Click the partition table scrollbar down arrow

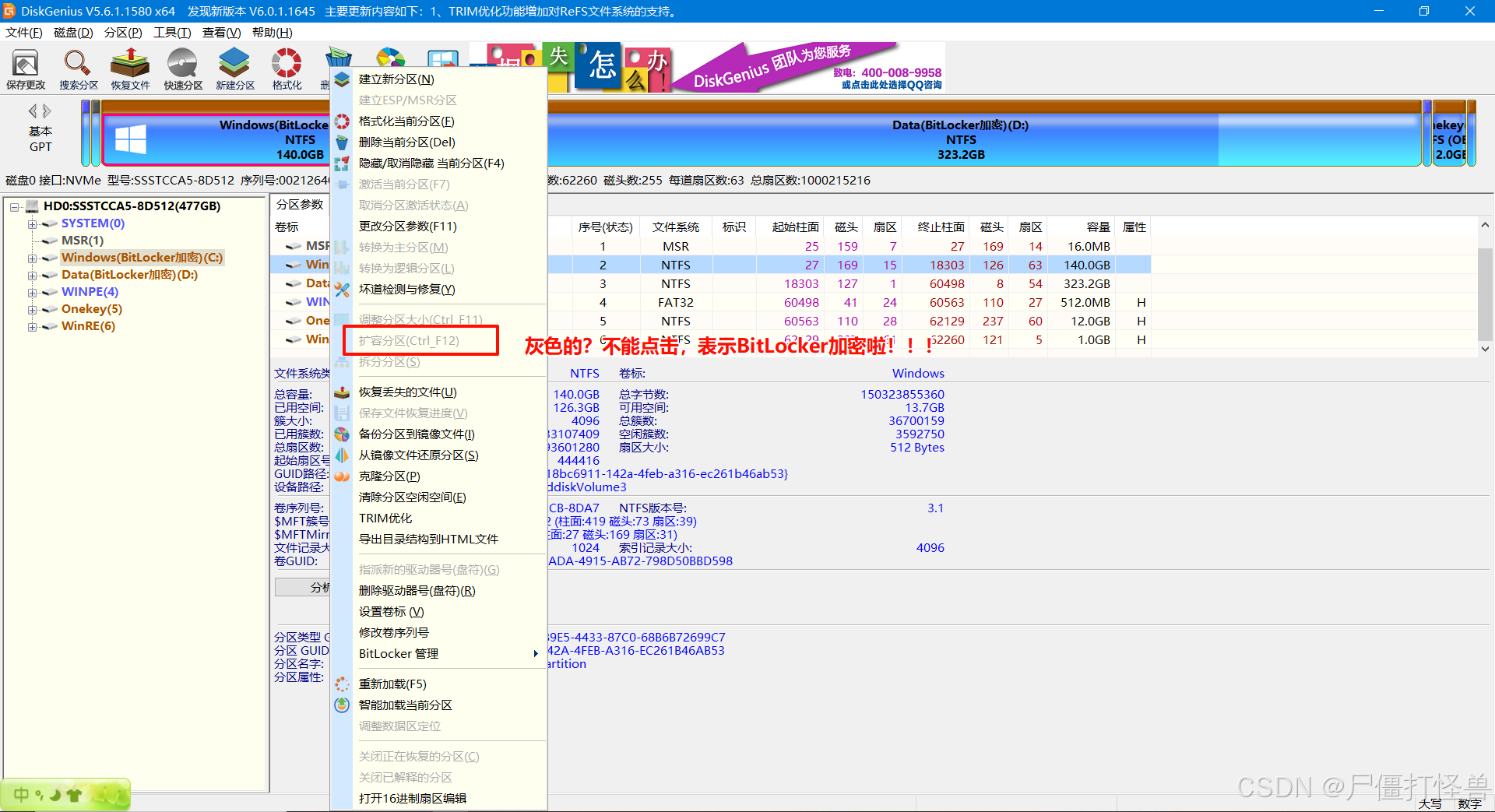pyautogui.click(x=1485, y=350)
